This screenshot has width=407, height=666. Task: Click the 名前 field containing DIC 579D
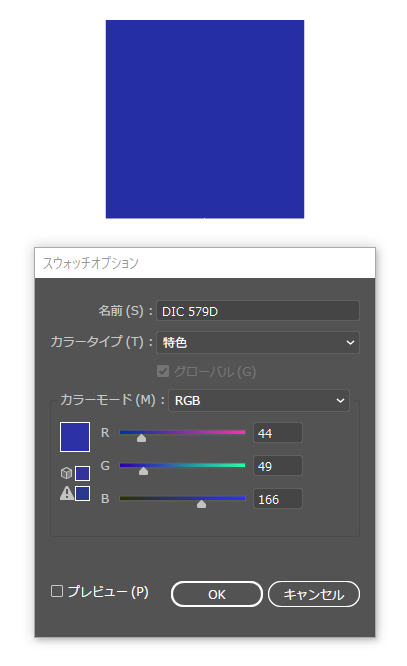258,311
